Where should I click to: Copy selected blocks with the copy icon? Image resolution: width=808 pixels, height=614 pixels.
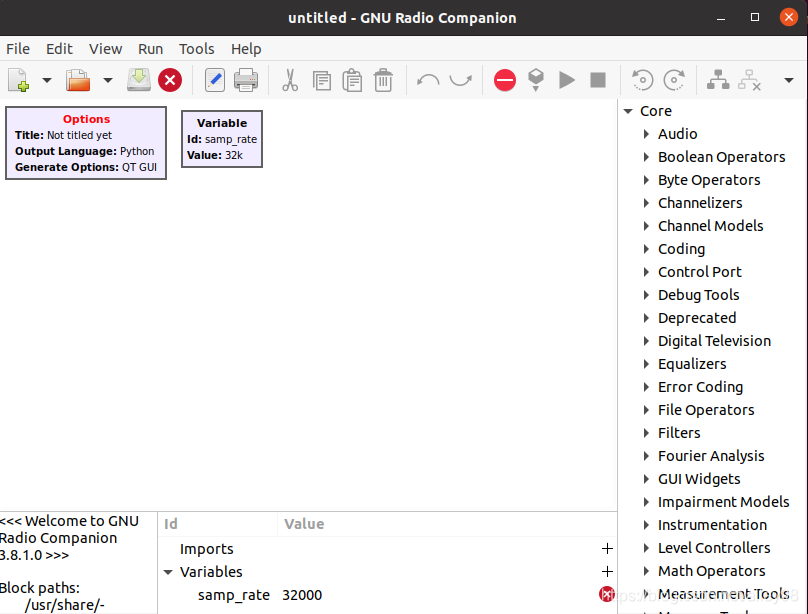point(322,80)
